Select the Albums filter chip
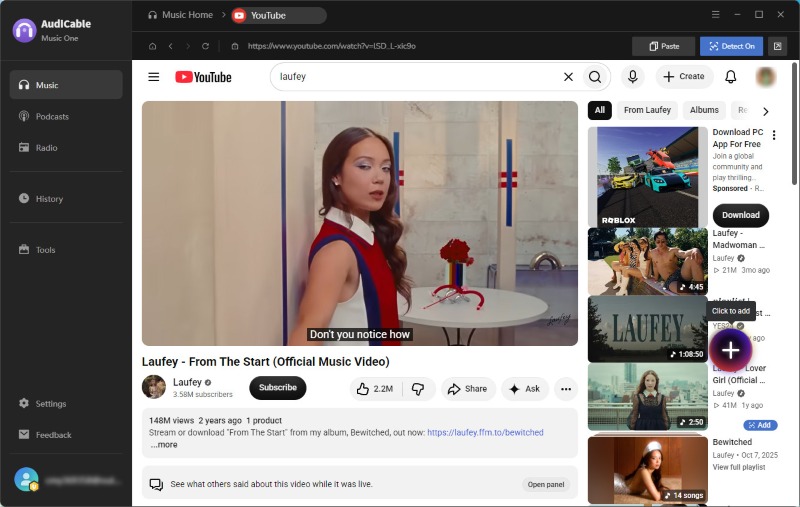800x507 pixels. tap(704, 110)
